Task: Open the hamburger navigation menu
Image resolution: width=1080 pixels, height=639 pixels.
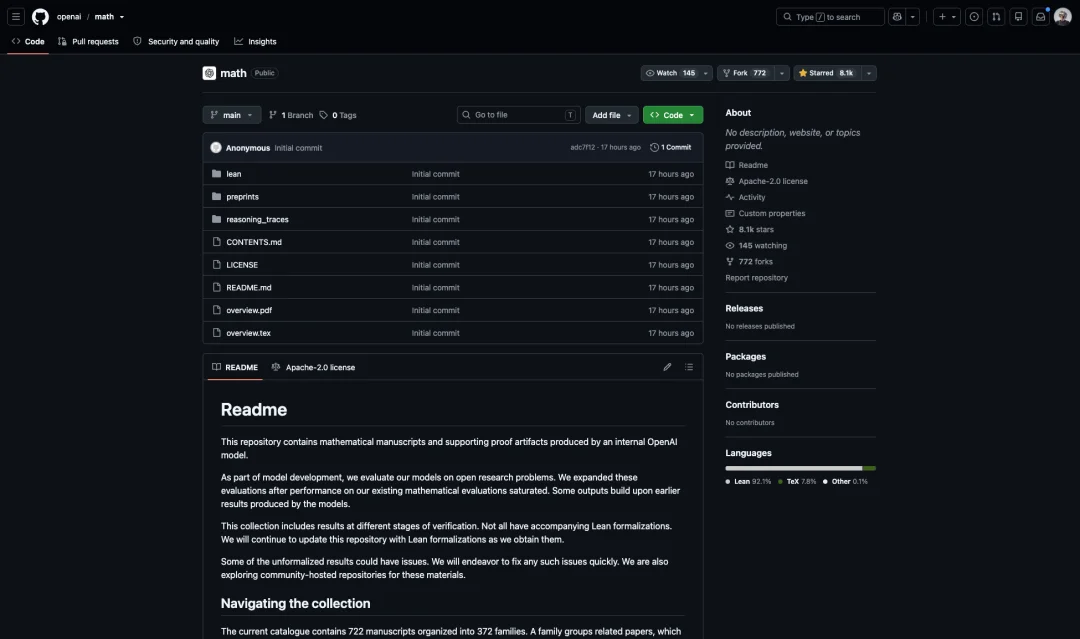Action: tap(16, 17)
